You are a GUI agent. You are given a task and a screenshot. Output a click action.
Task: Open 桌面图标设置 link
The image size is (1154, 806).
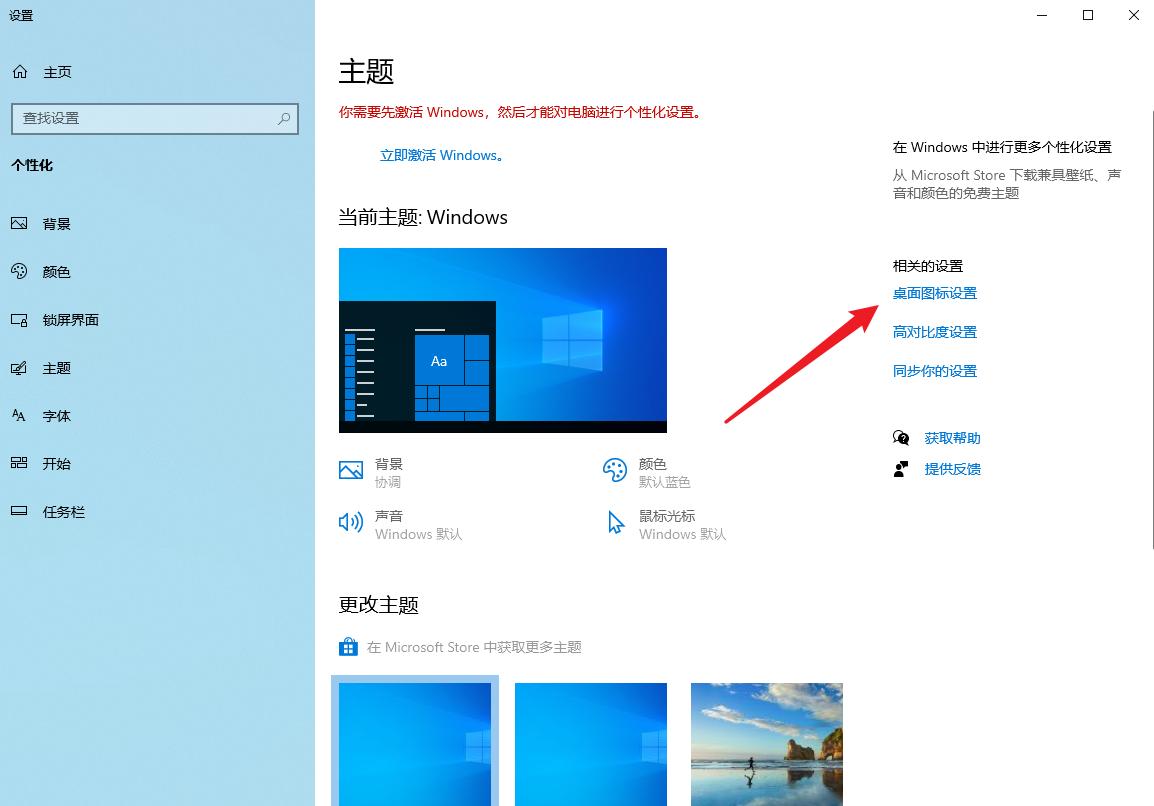935,293
